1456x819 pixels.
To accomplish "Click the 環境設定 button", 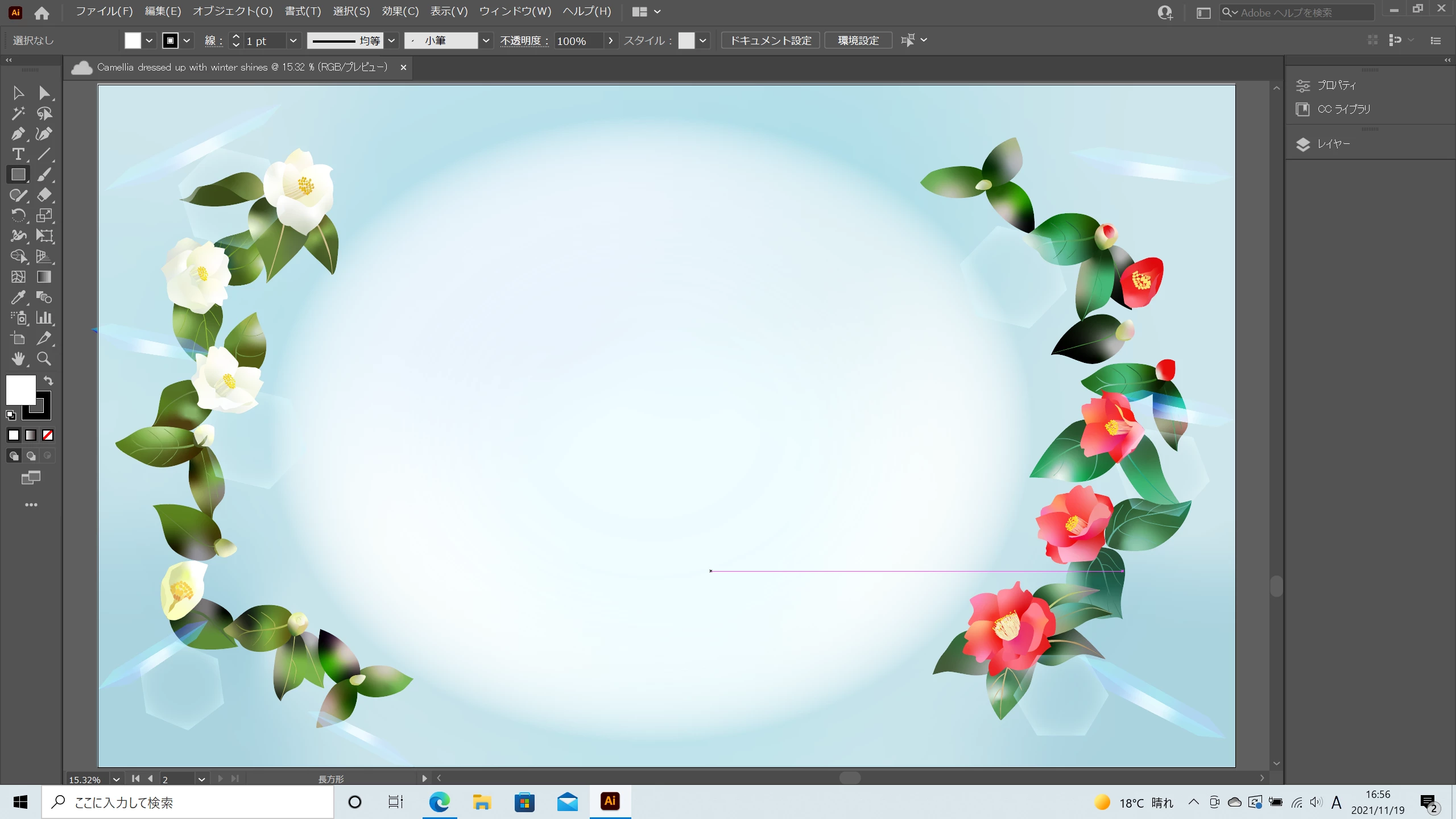I will (x=858, y=41).
